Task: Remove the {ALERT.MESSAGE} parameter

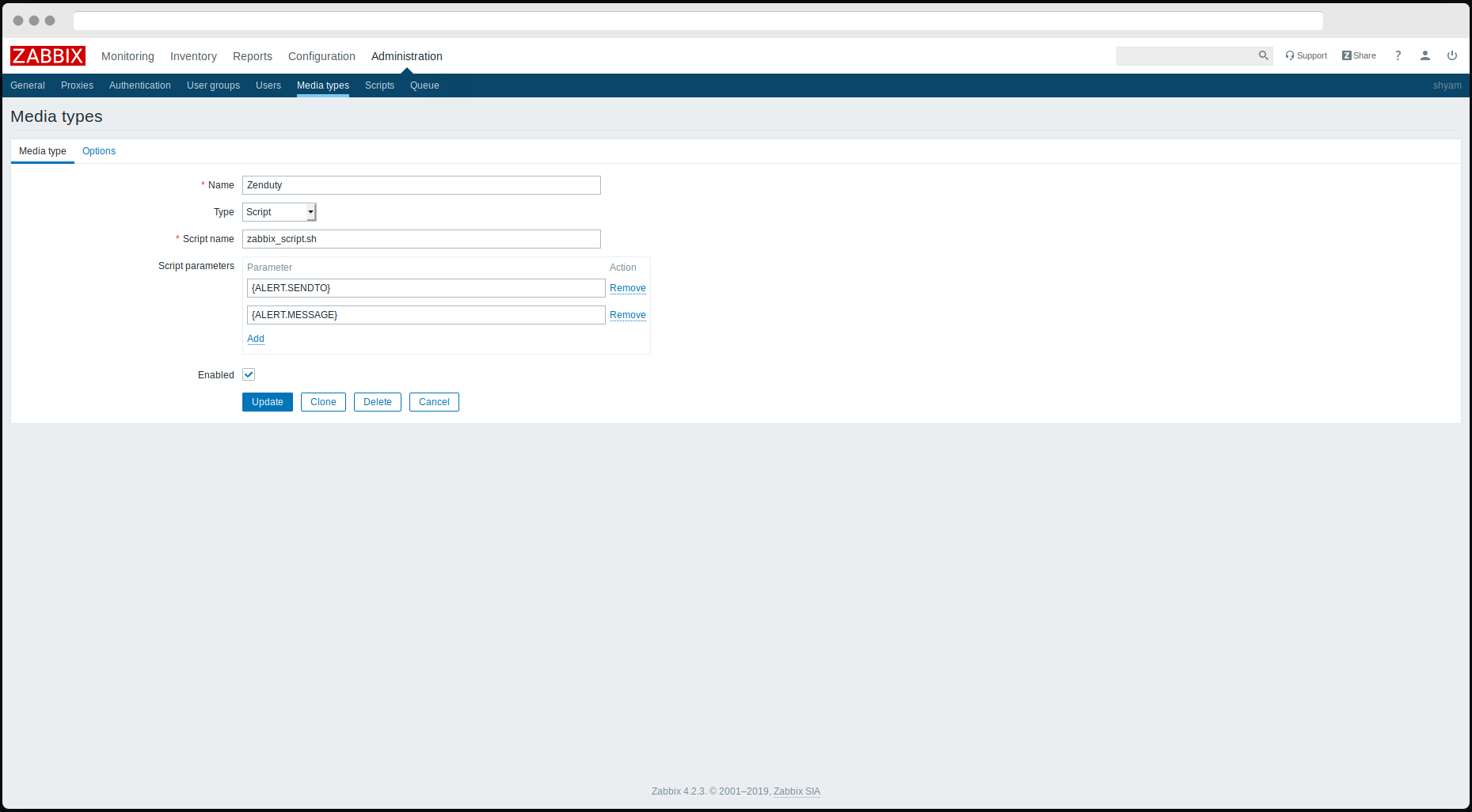Action: coord(628,315)
